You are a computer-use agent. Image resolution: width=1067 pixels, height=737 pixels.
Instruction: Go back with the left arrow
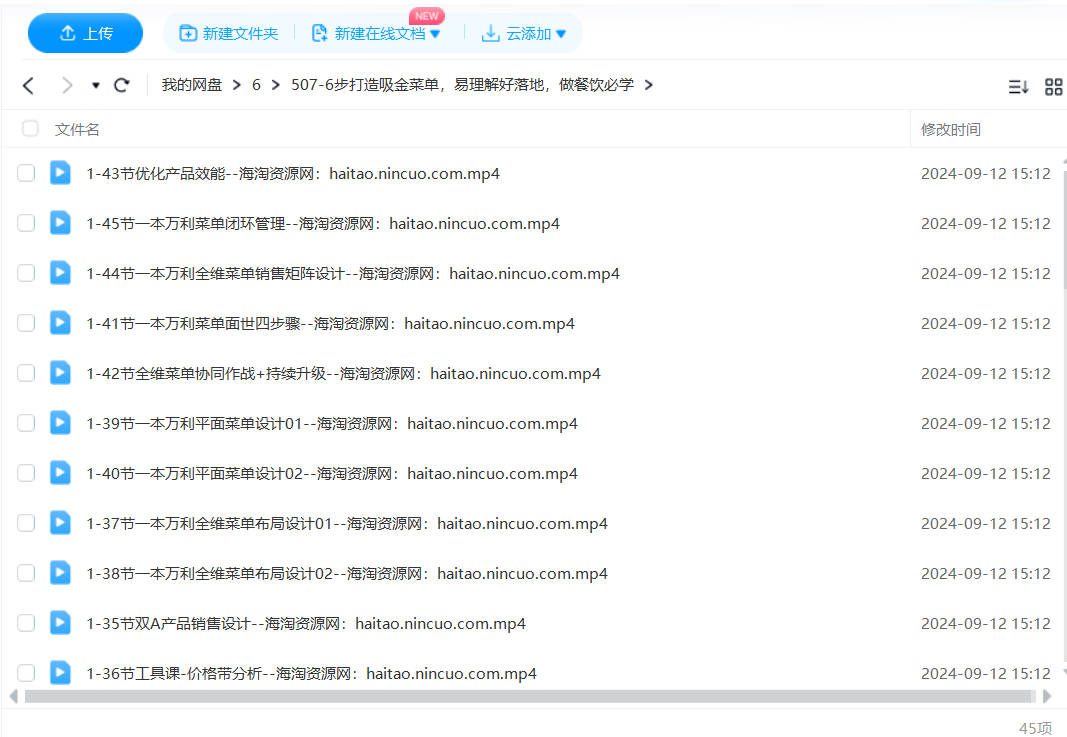click(28, 85)
